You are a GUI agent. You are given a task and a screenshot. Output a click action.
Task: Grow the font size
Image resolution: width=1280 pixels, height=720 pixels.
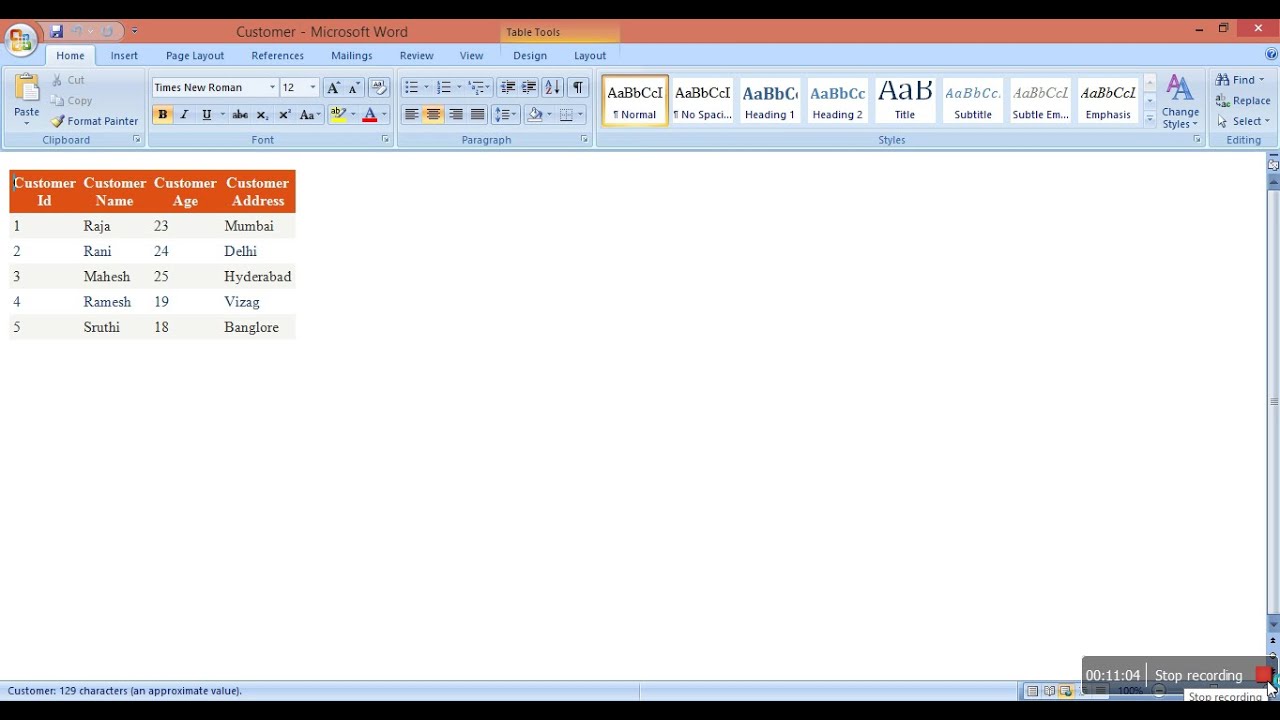pos(333,88)
